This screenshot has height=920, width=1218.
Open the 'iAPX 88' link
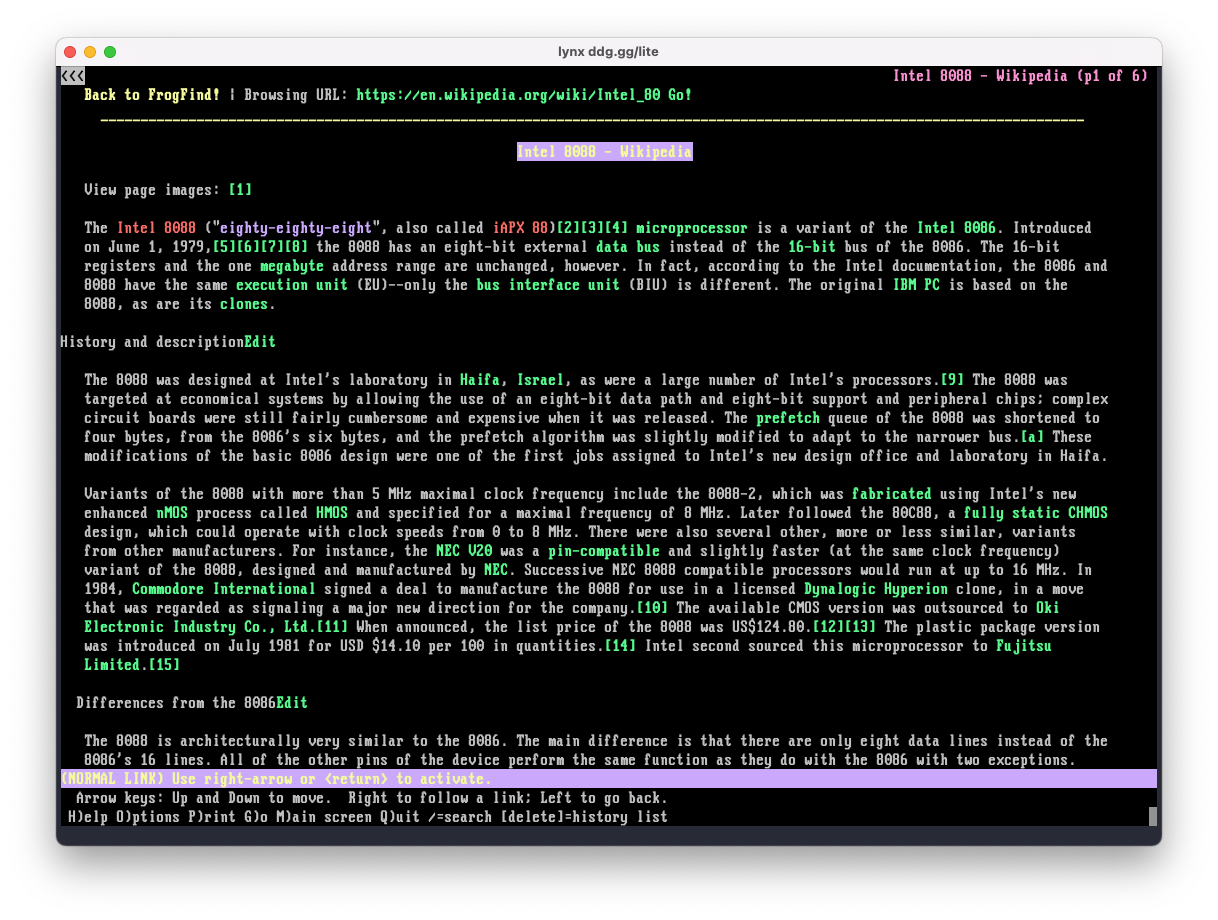[520, 228]
